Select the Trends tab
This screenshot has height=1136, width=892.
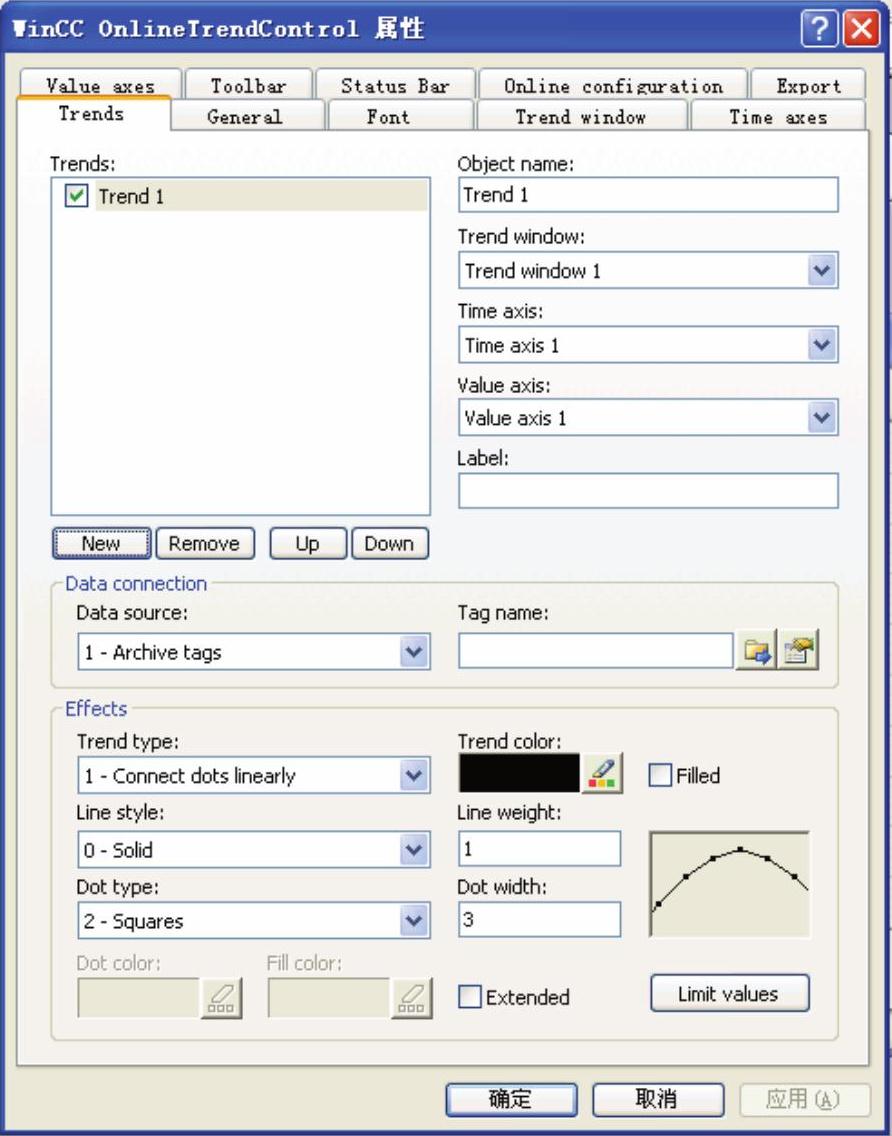point(92,113)
